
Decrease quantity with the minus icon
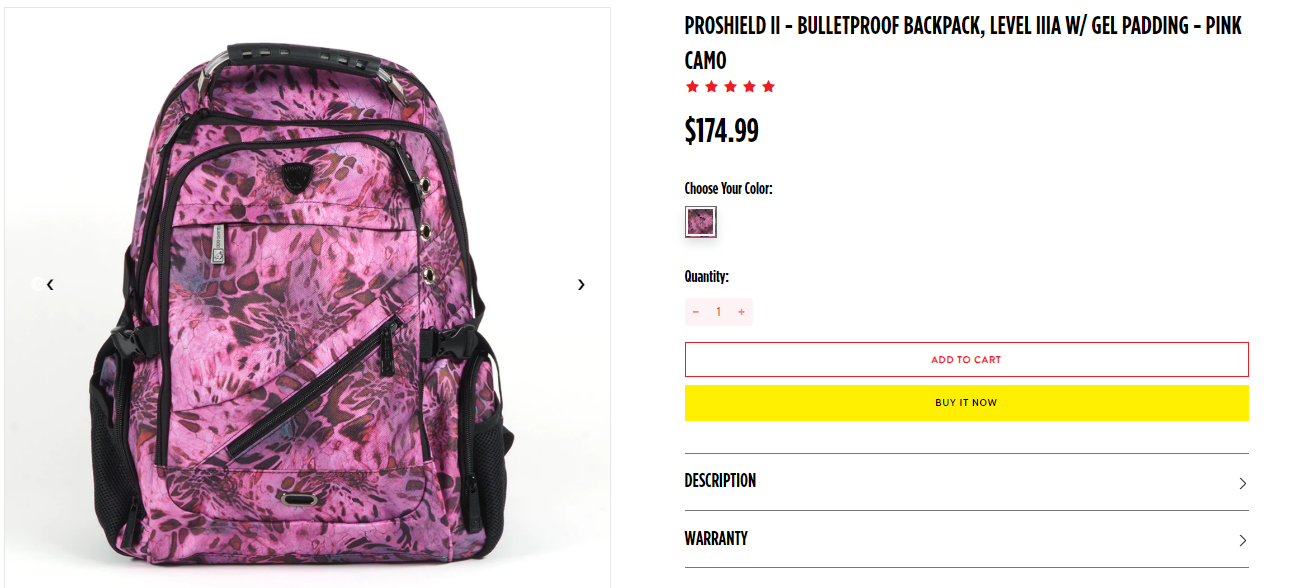pyautogui.click(x=696, y=312)
